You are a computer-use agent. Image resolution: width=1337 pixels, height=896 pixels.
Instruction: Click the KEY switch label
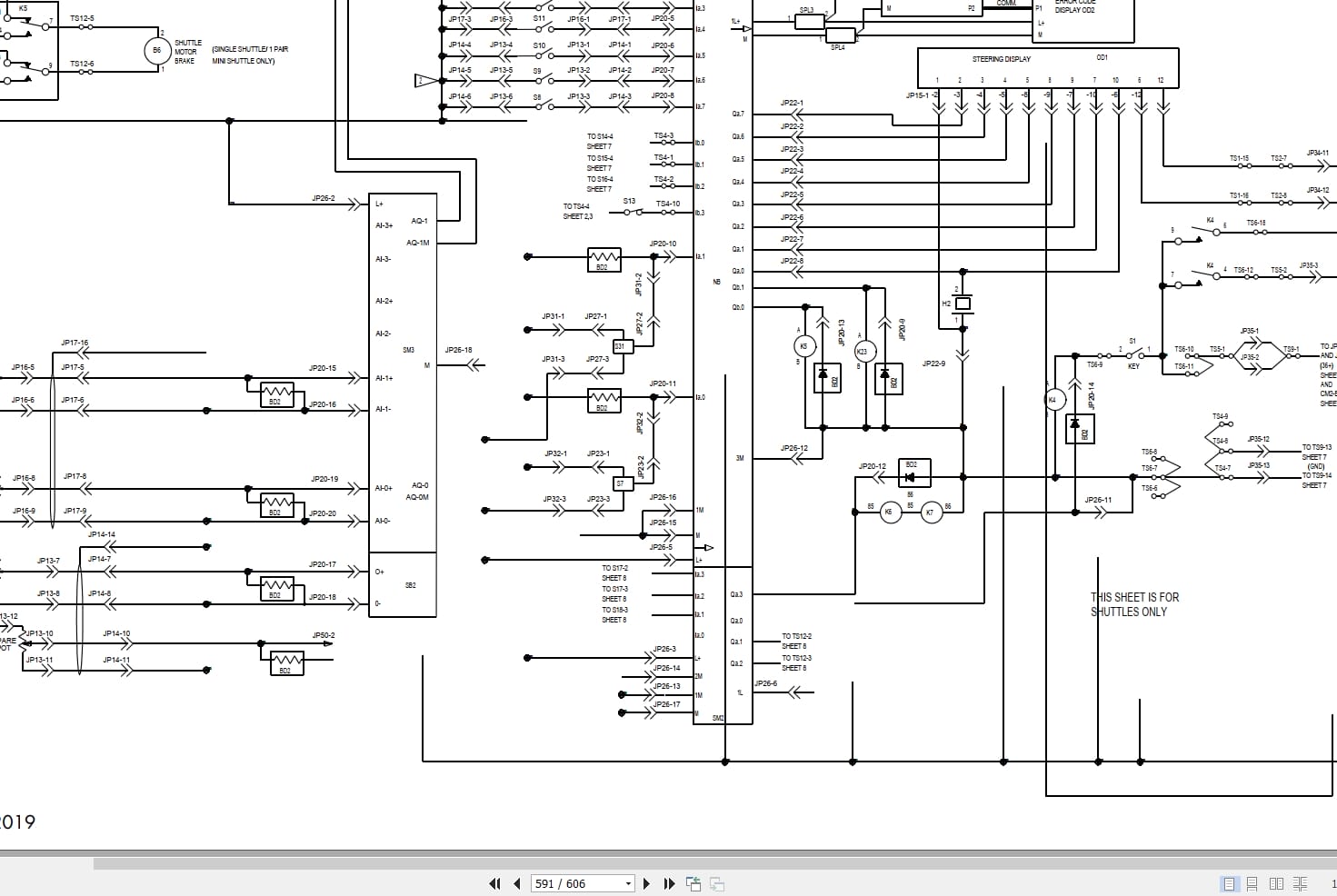click(x=1133, y=366)
